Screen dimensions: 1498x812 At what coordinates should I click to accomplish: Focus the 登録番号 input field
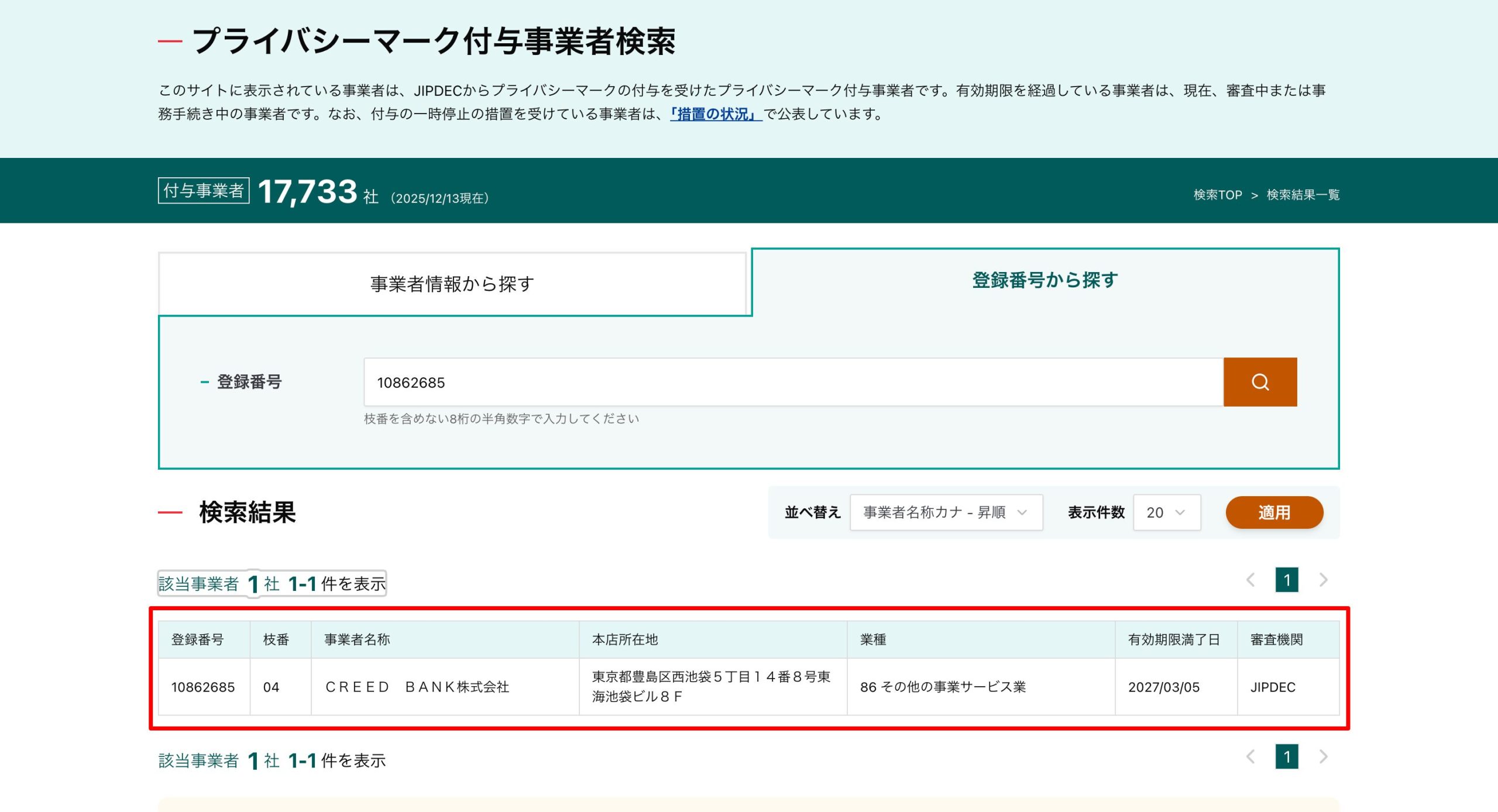(793, 382)
